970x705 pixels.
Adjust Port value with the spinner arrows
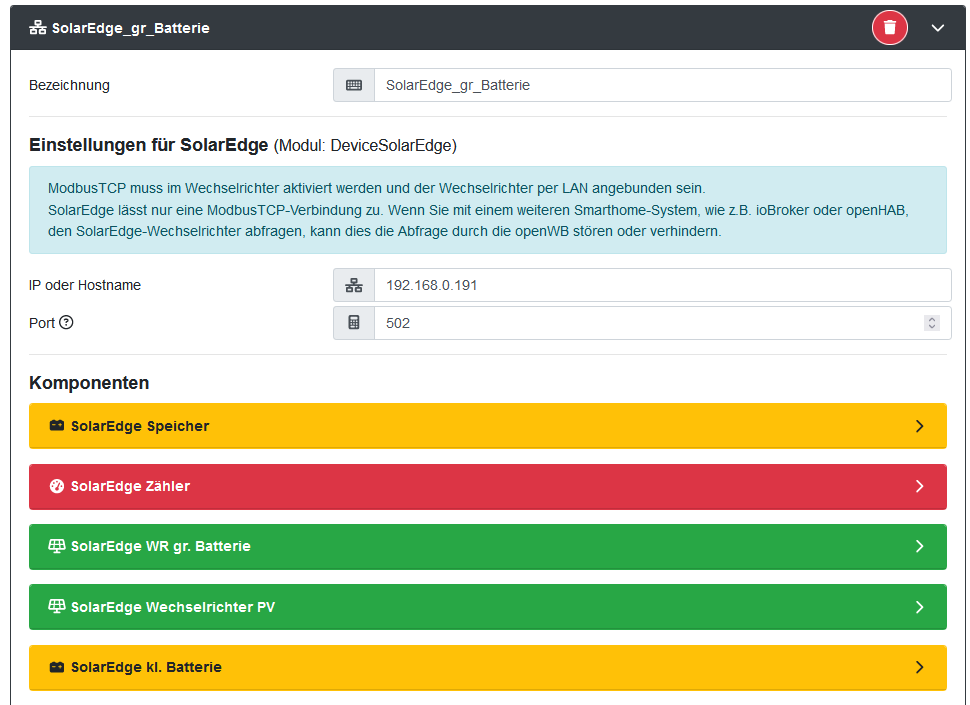tap(932, 323)
